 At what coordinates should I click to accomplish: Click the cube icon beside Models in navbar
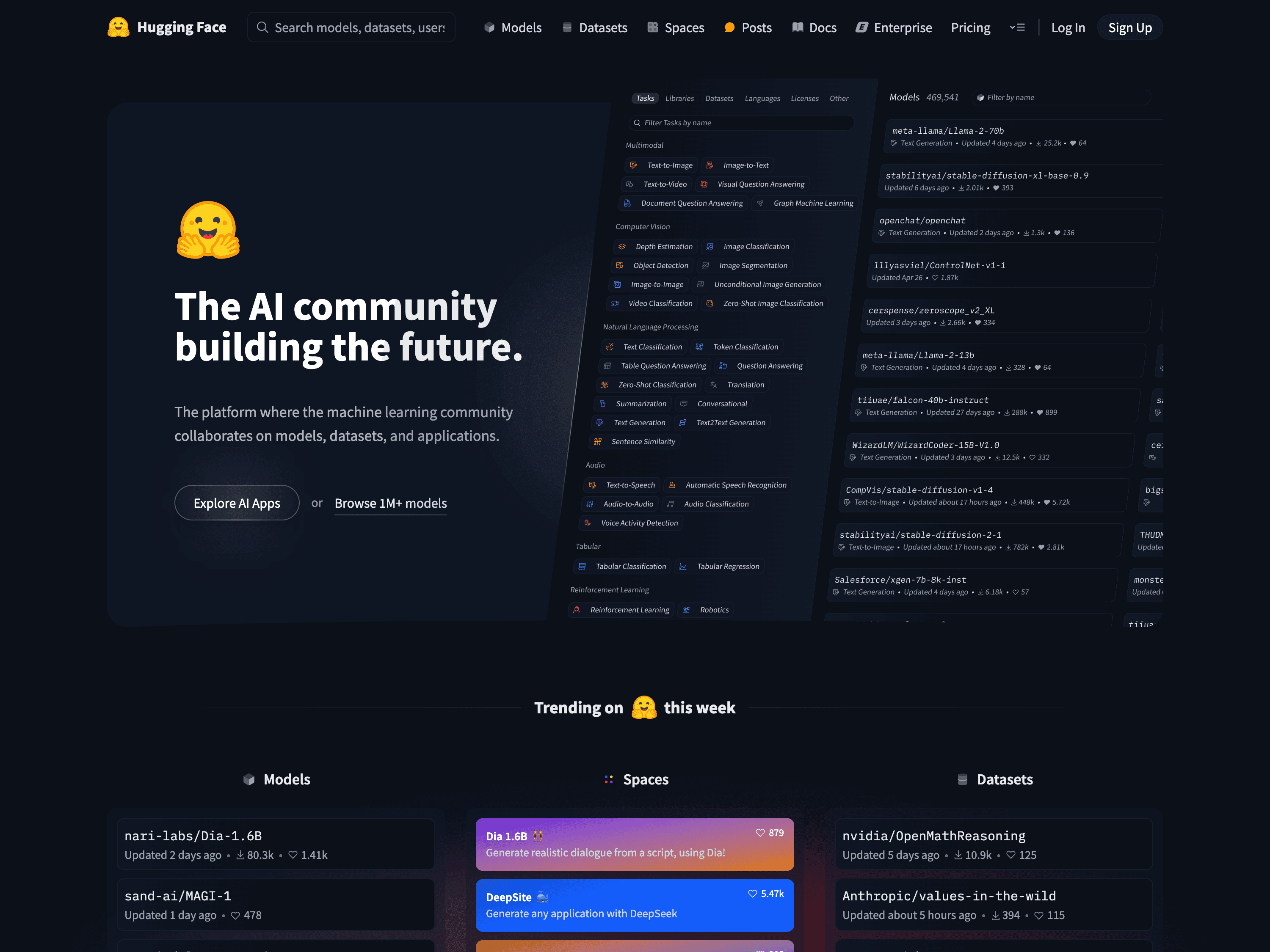coord(489,27)
